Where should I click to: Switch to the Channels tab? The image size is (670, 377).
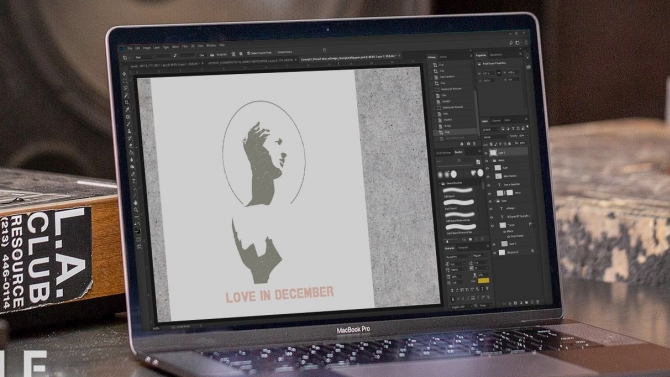496,121
